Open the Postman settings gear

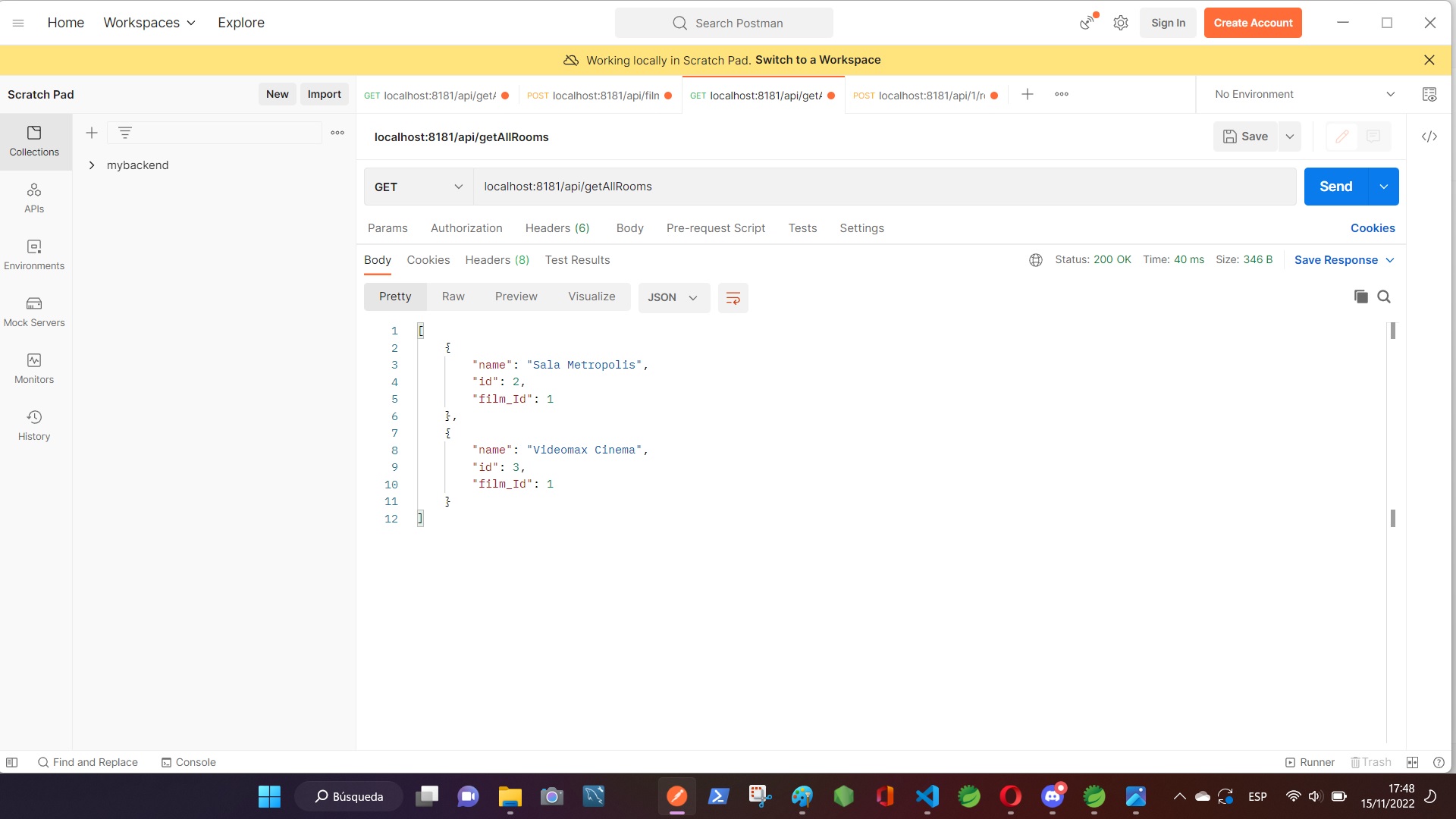[x=1120, y=23]
